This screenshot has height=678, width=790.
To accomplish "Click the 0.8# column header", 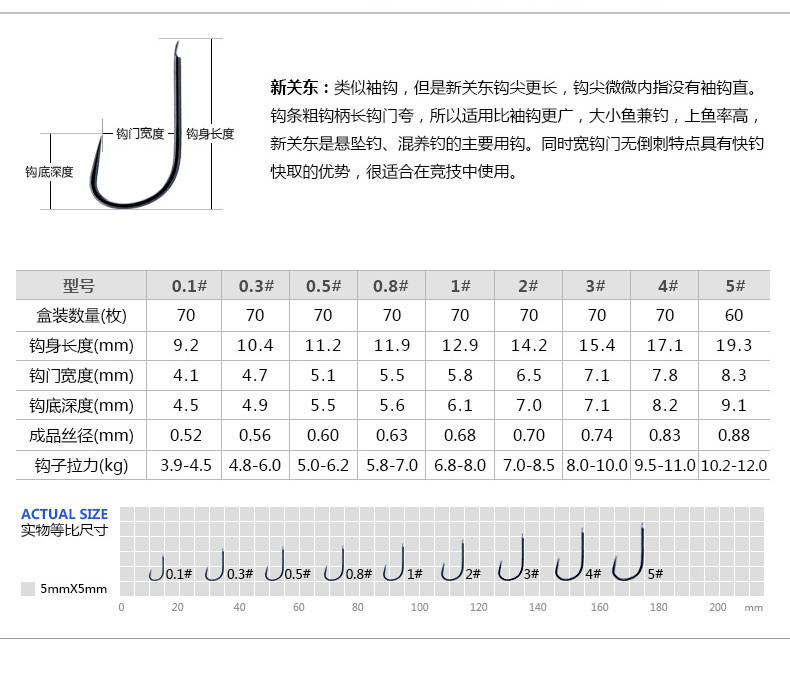I will 391,286.
